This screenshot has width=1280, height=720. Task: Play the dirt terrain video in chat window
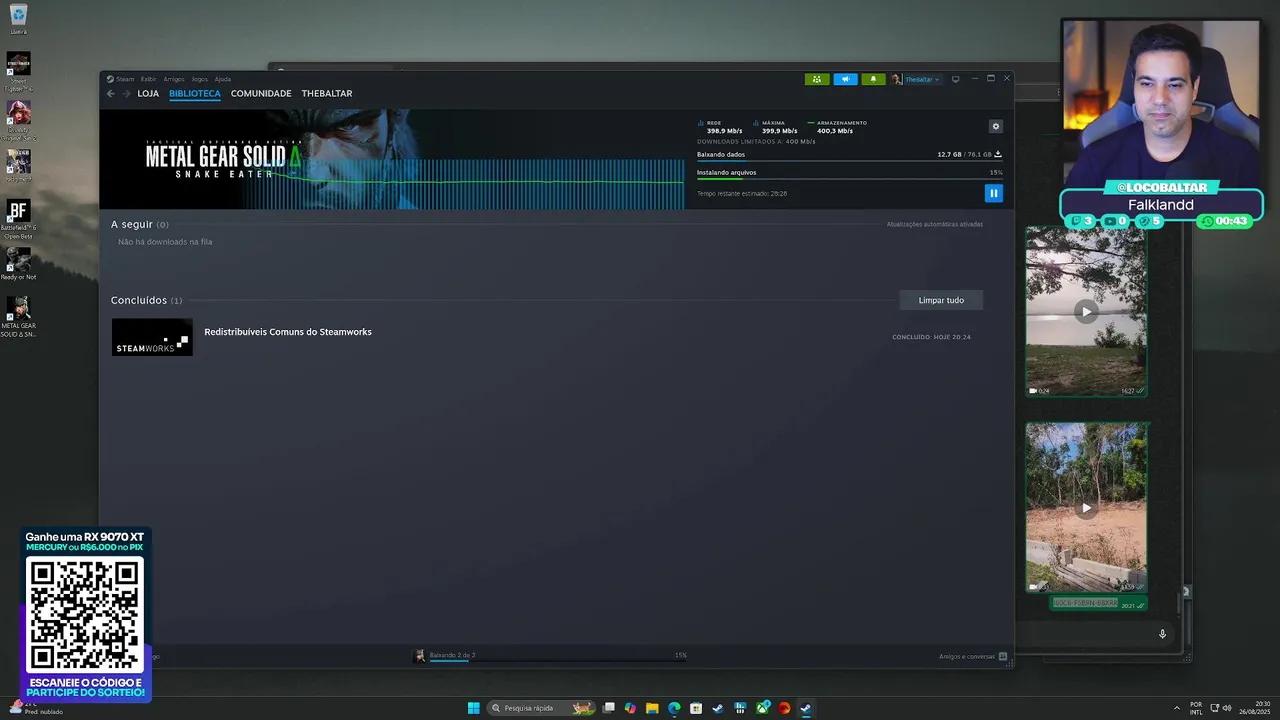(1086, 507)
